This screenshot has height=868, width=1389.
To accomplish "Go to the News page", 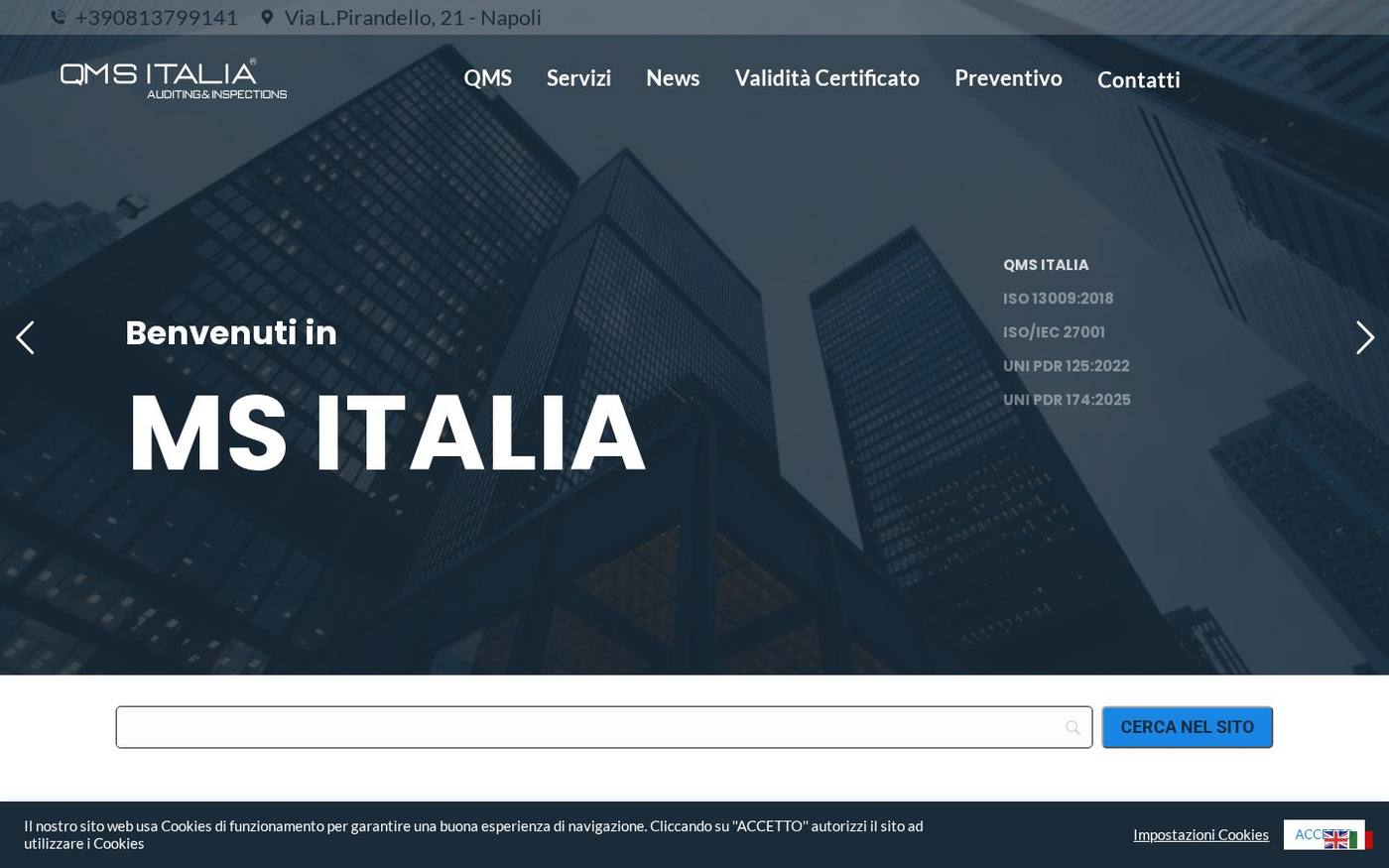I will pos(673,78).
